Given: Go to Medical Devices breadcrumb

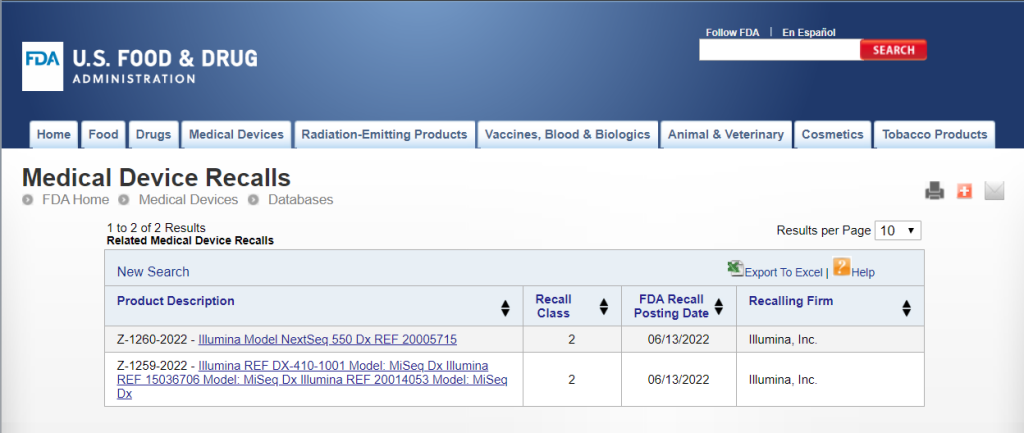Looking at the screenshot, I should [x=188, y=200].
